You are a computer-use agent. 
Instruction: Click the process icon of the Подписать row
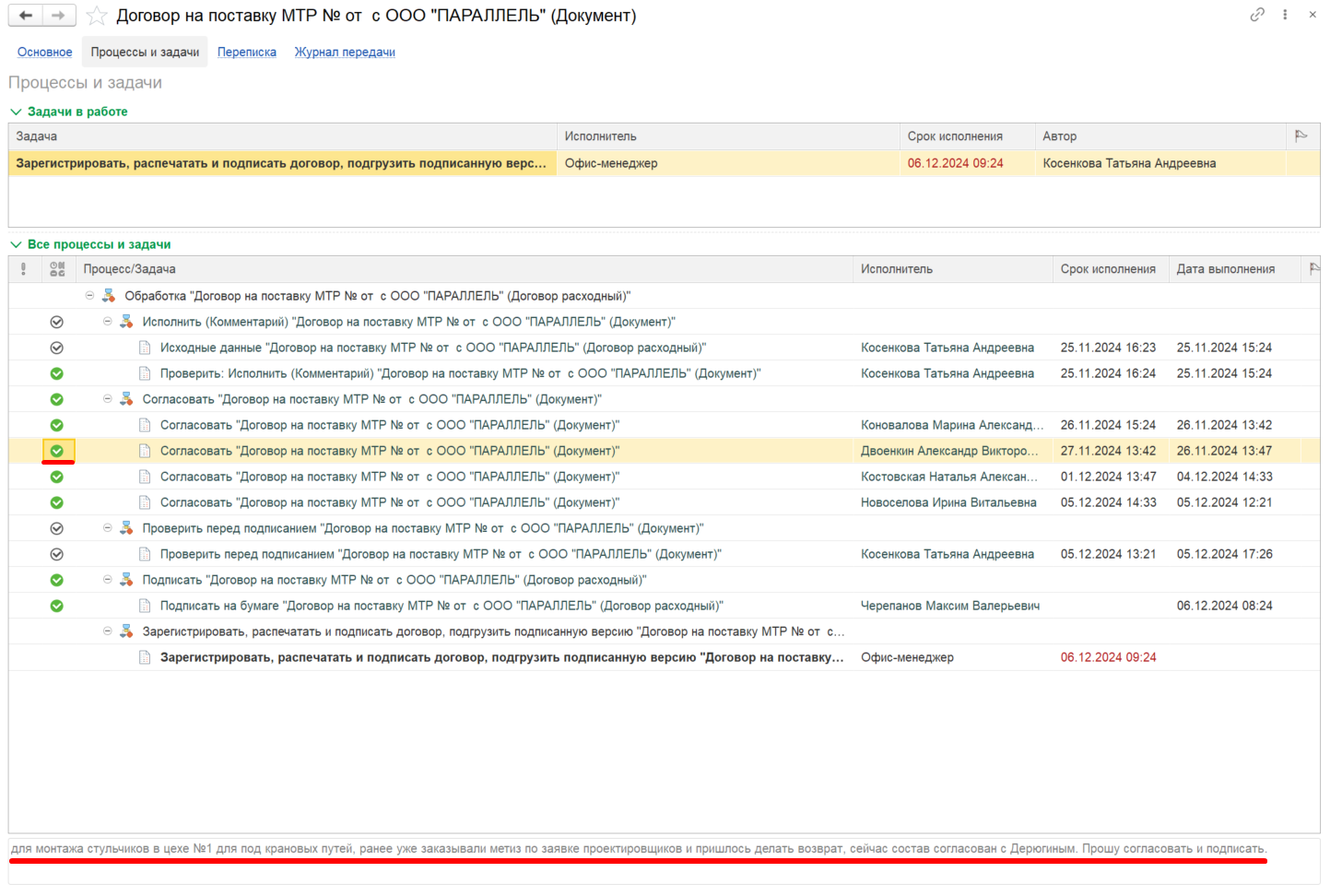[x=126, y=580]
